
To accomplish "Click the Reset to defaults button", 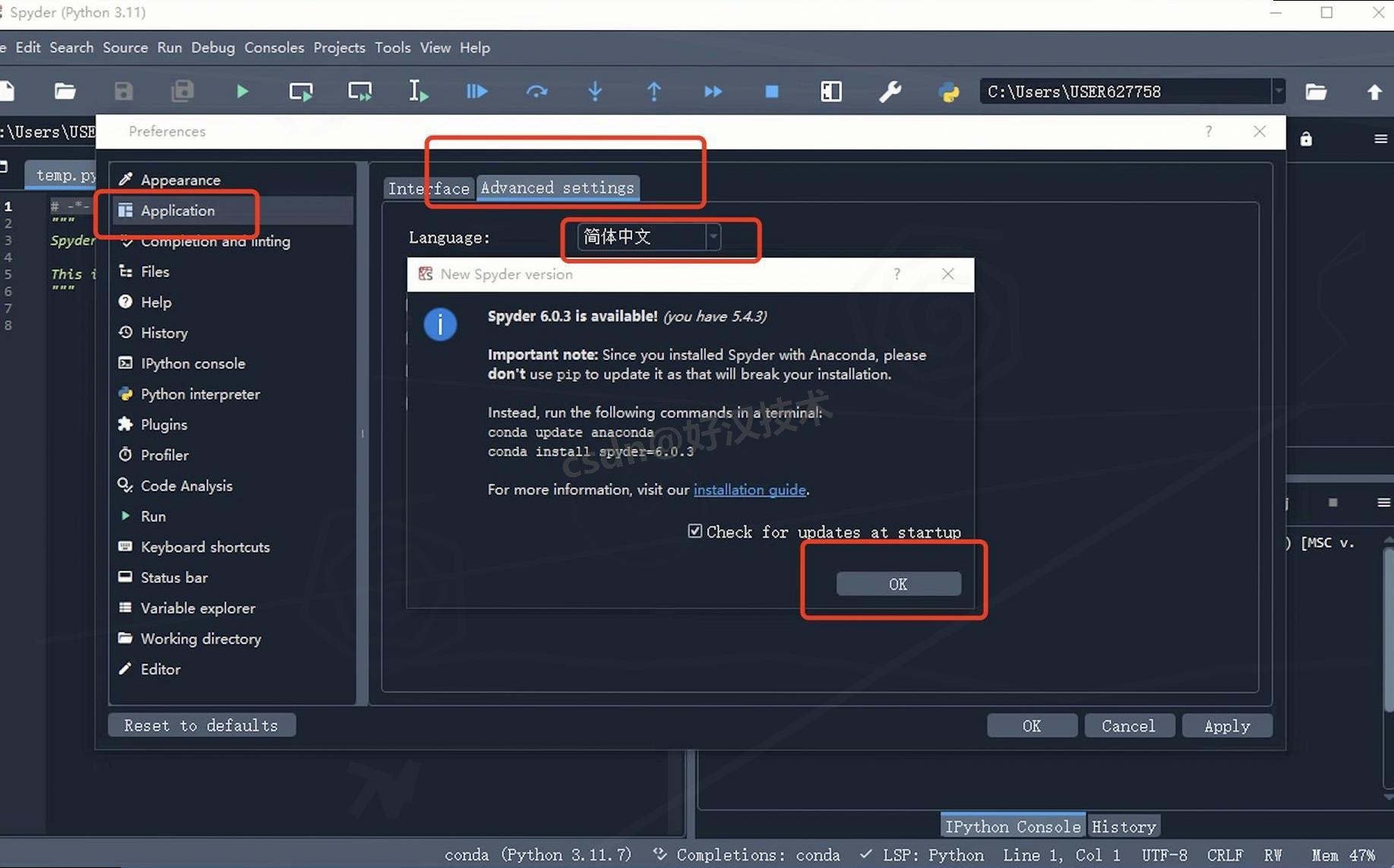I will 201,724.
